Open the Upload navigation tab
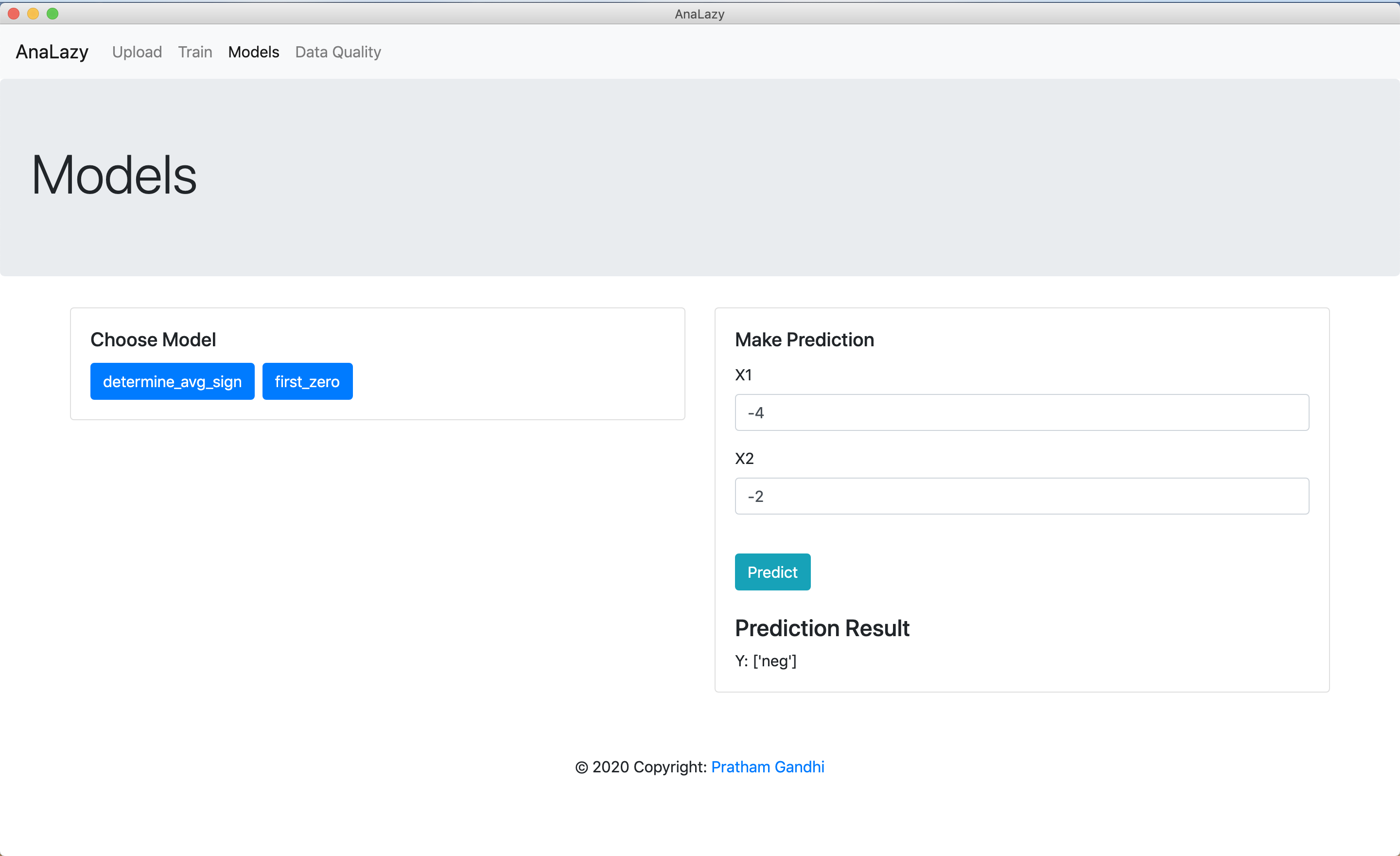This screenshot has width=1400, height=856. (x=137, y=52)
